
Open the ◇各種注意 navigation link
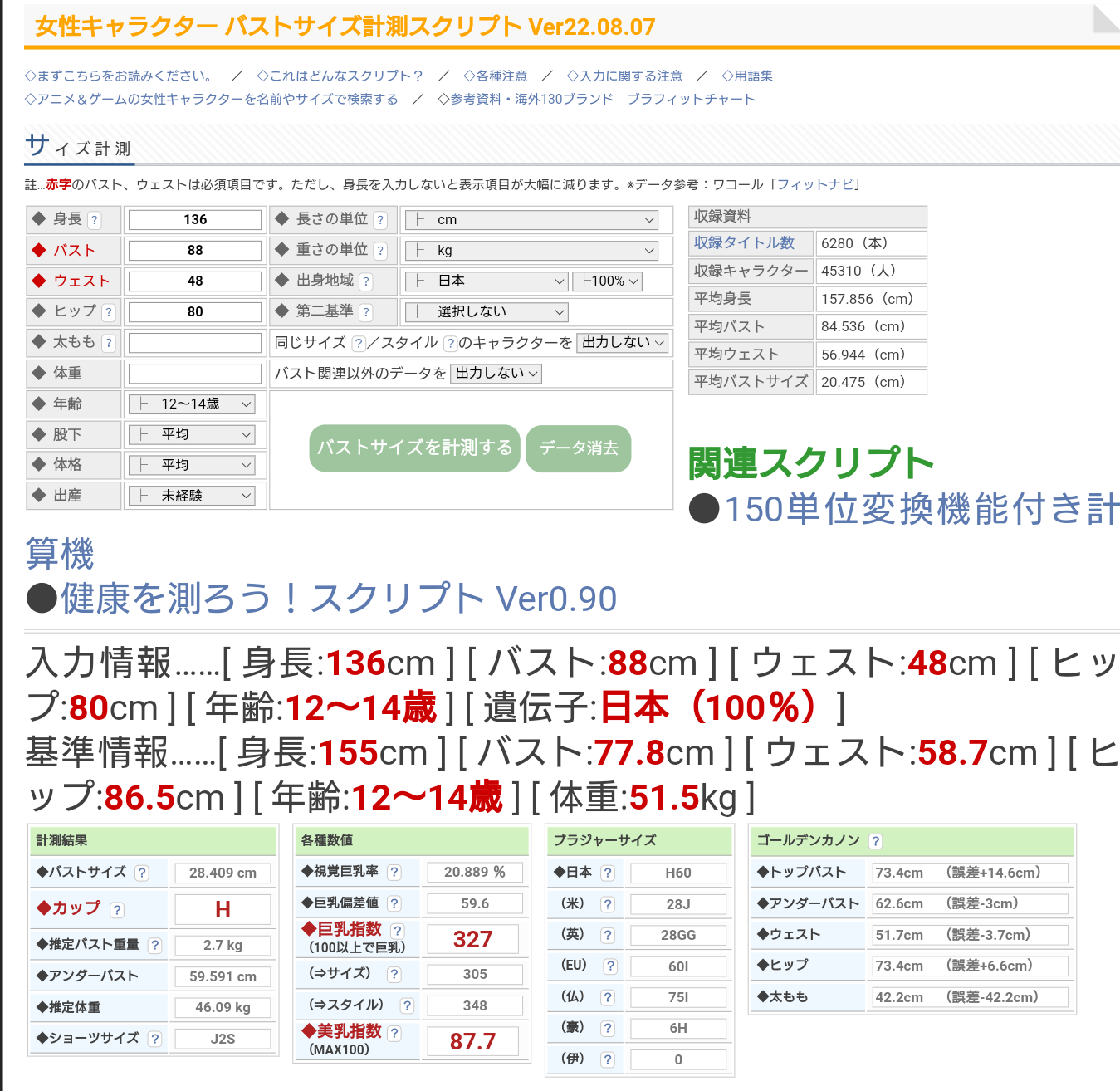495,76
